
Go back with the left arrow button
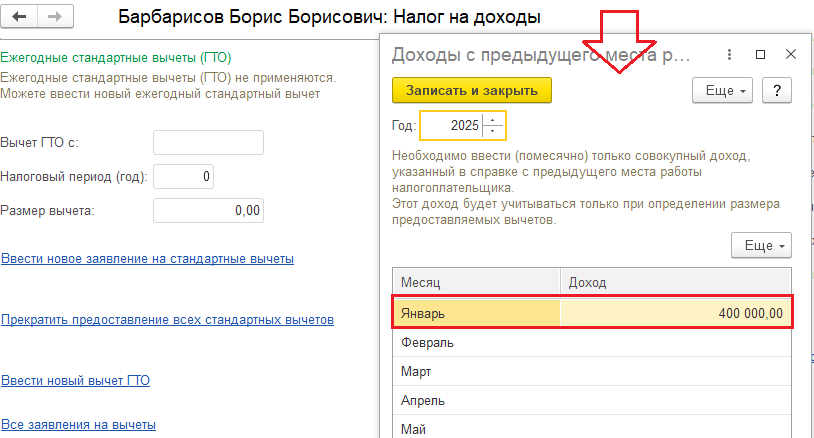[x=19, y=17]
